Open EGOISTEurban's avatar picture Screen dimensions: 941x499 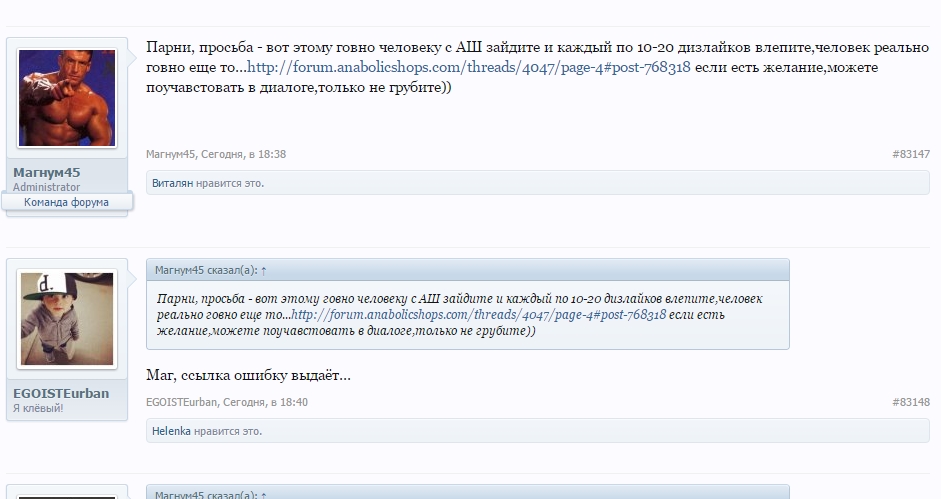(x=67, y=319)
